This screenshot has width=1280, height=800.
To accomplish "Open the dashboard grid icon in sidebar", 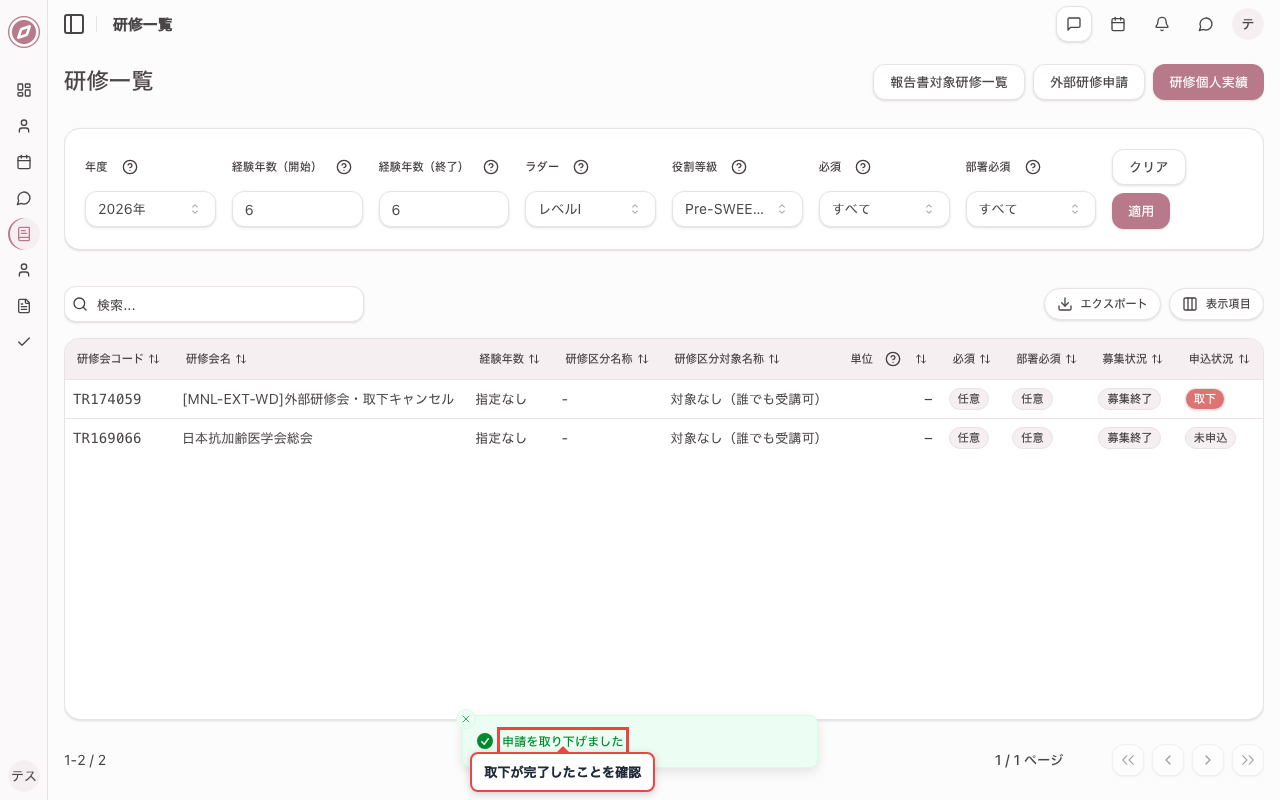I will point(24,90).
